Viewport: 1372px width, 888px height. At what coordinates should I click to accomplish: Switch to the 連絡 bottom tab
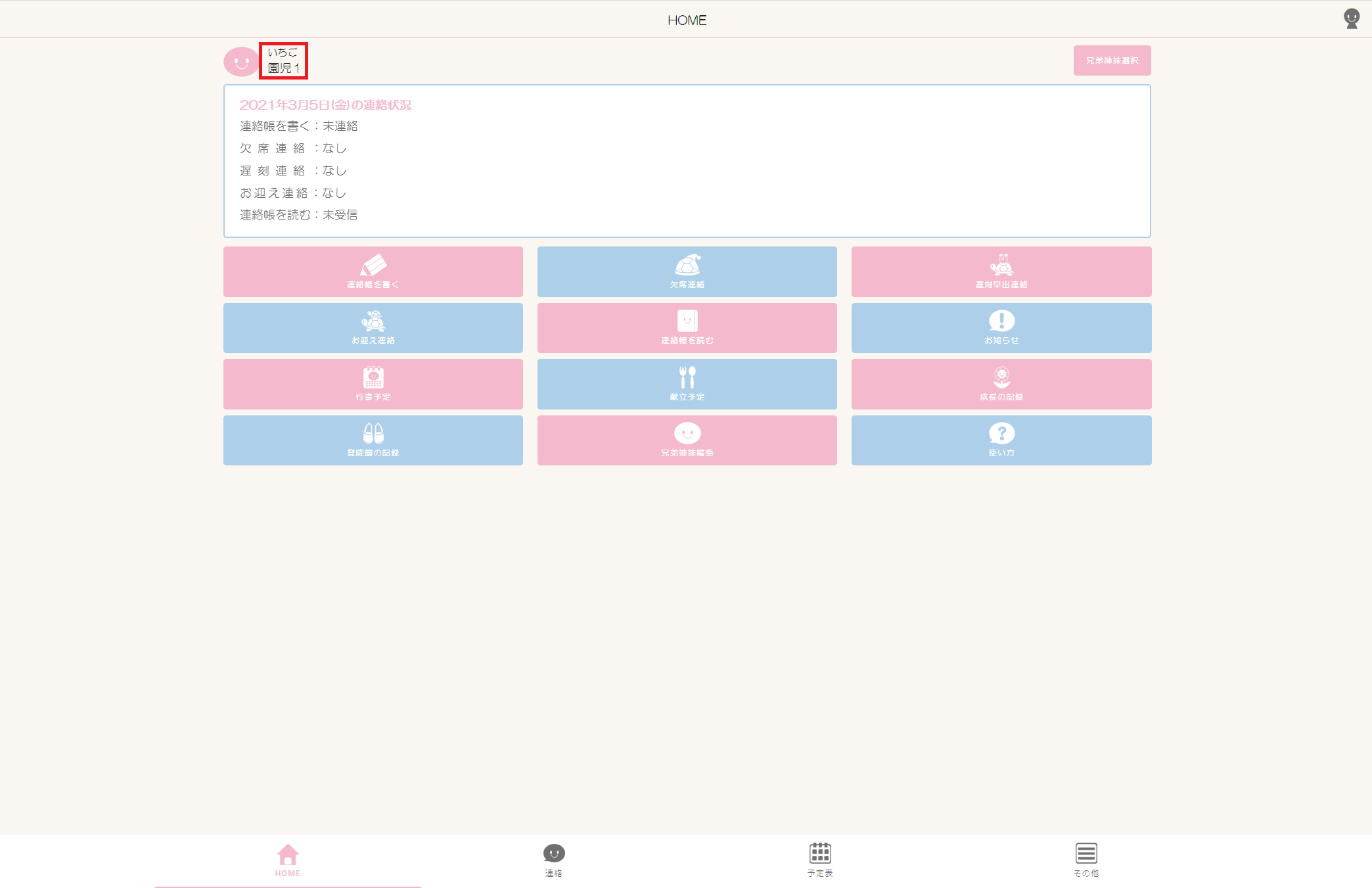pyautogui.click(x=554, y=860)
